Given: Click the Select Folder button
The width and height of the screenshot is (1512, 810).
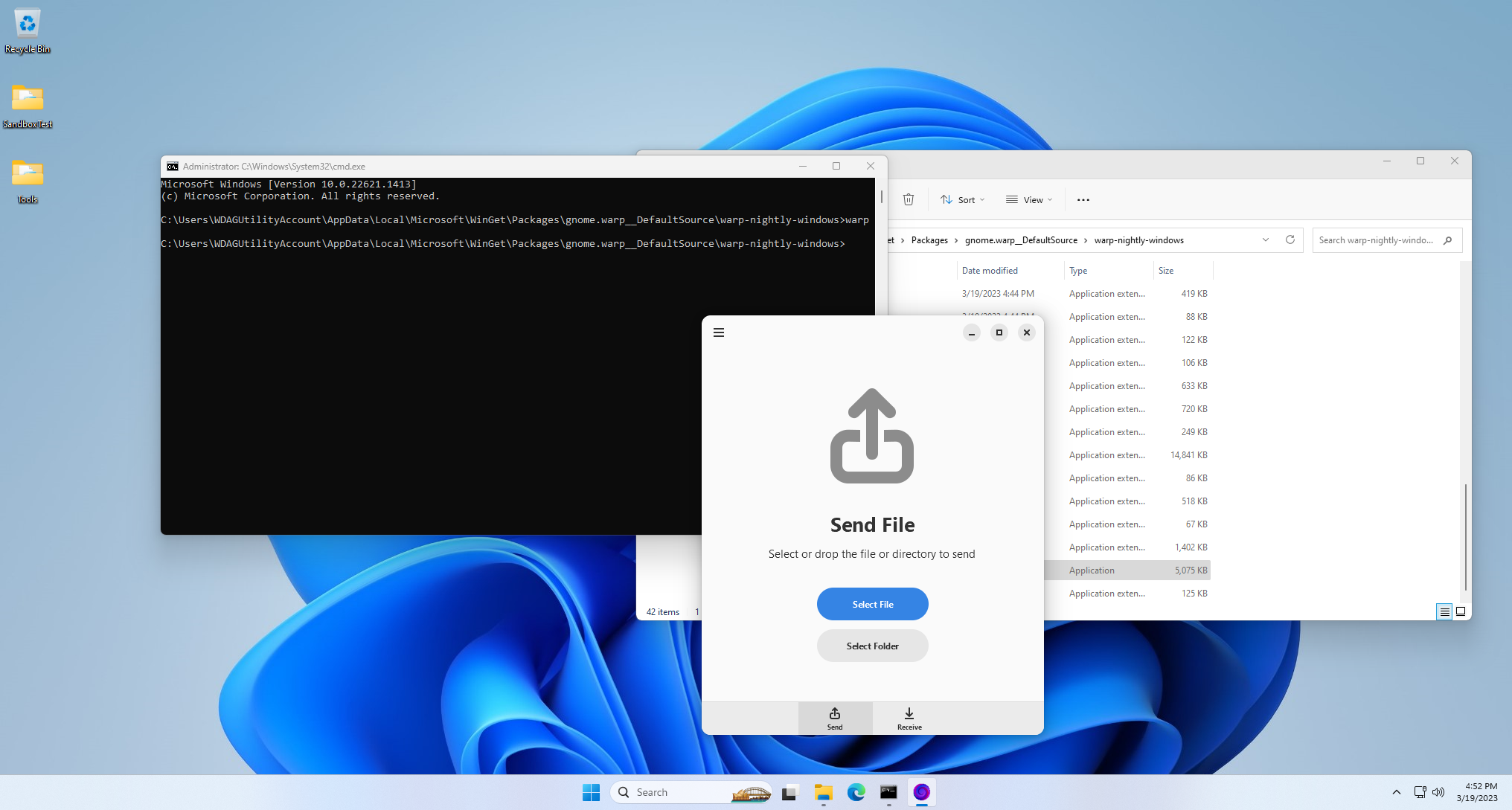Looking at the screenshot, I should click(x=872, y=646).
